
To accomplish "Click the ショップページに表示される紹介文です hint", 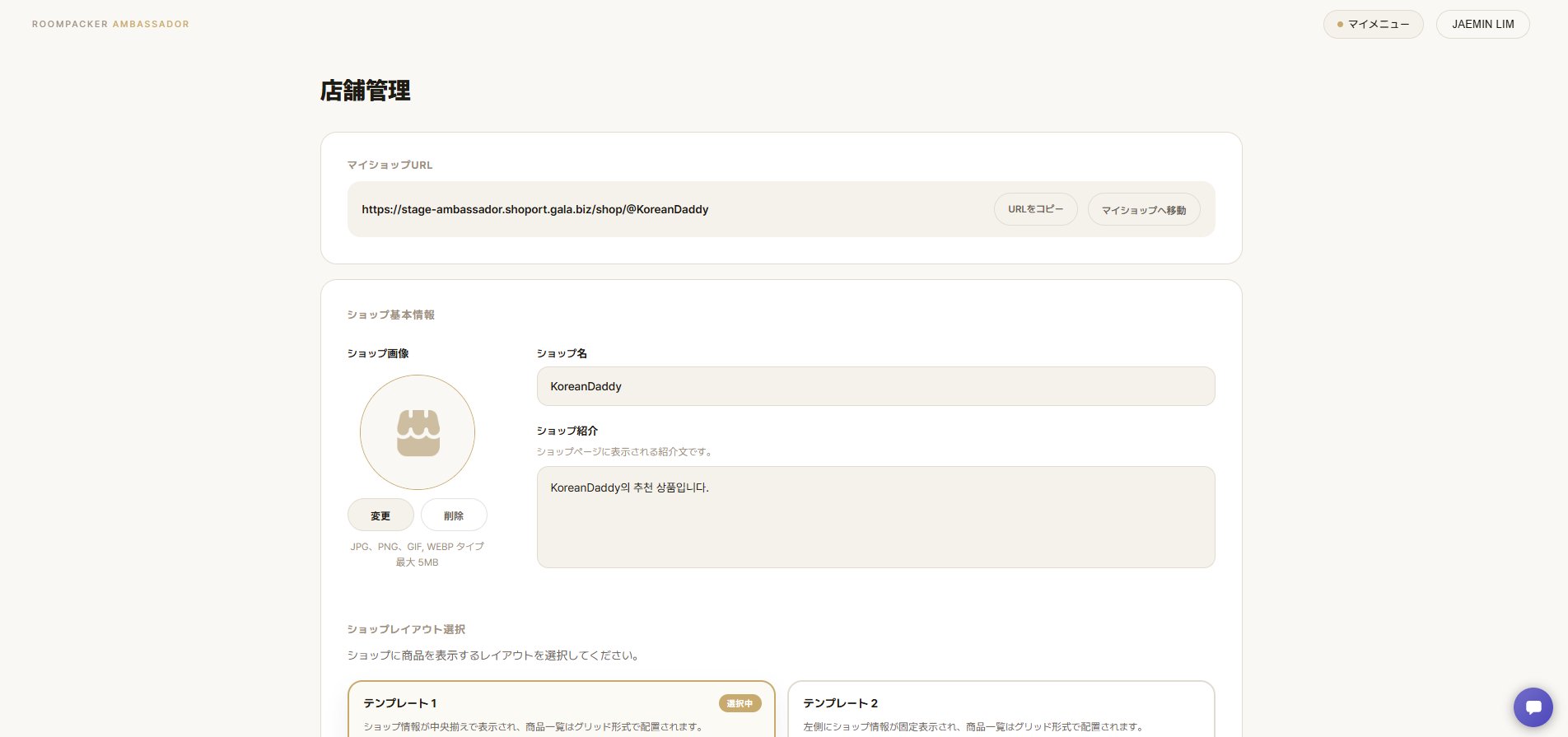I will [626, 451].
